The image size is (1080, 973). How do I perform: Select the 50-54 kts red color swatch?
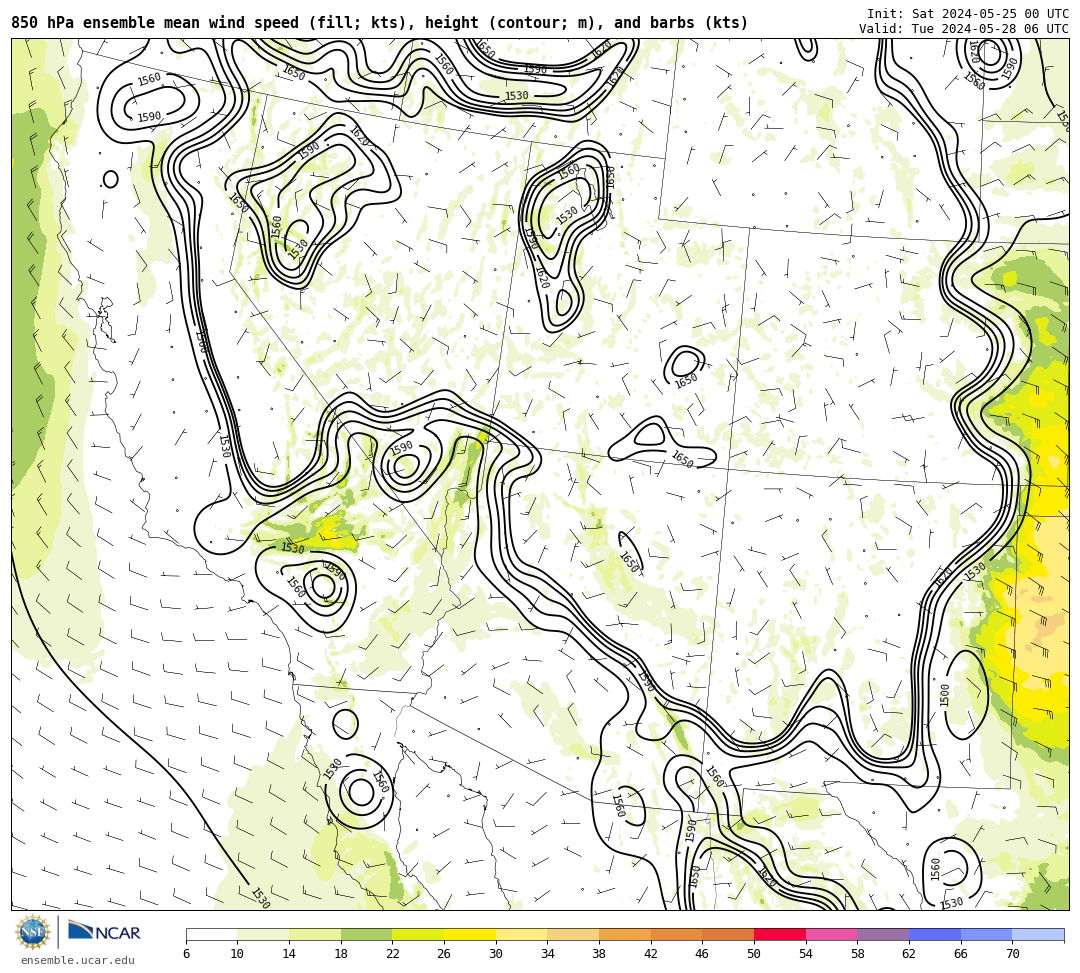780,934
